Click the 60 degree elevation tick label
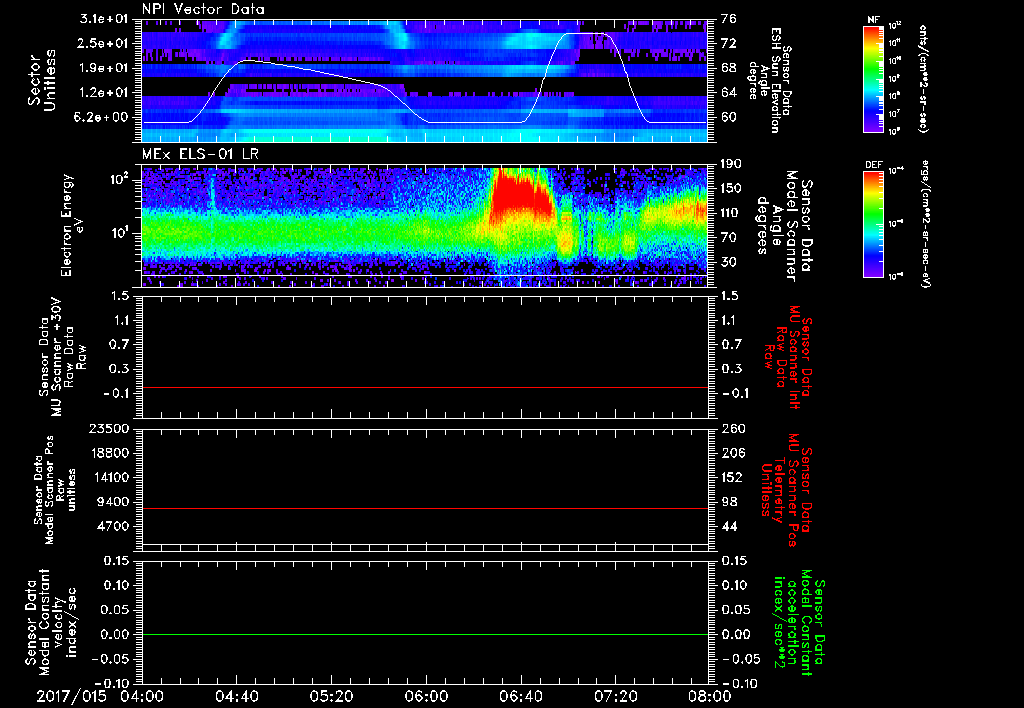Viewport: 1024px width, 708px height. pyautogui.click(x=728, y=118)
